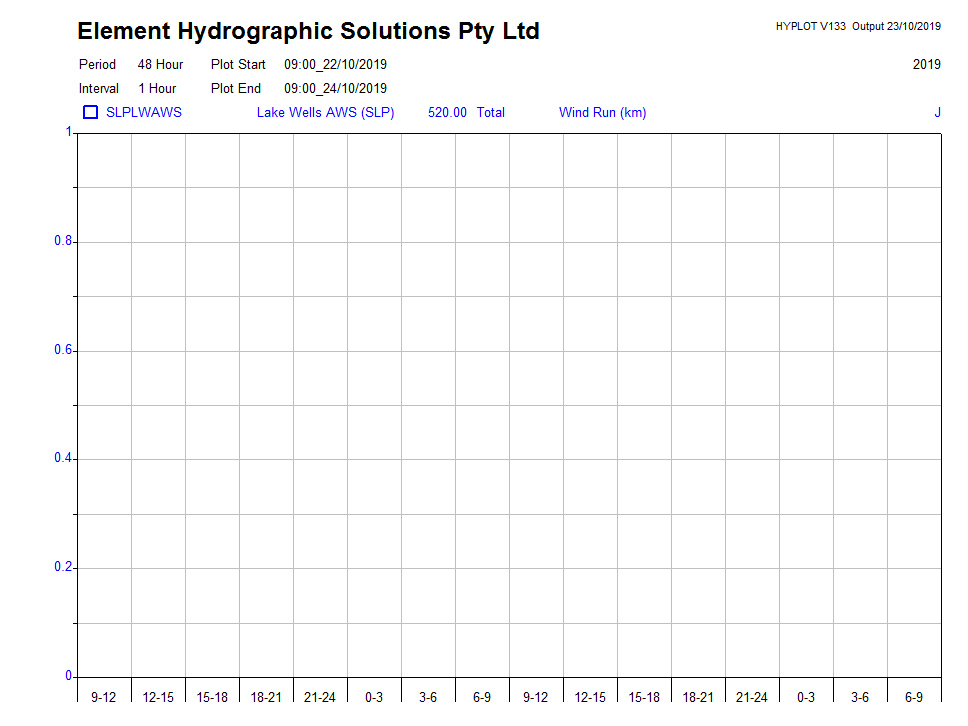Select the Plot Start value 09:00_22/10/2019
Viewport: 968px width, 726px height.
pos(335,64)
